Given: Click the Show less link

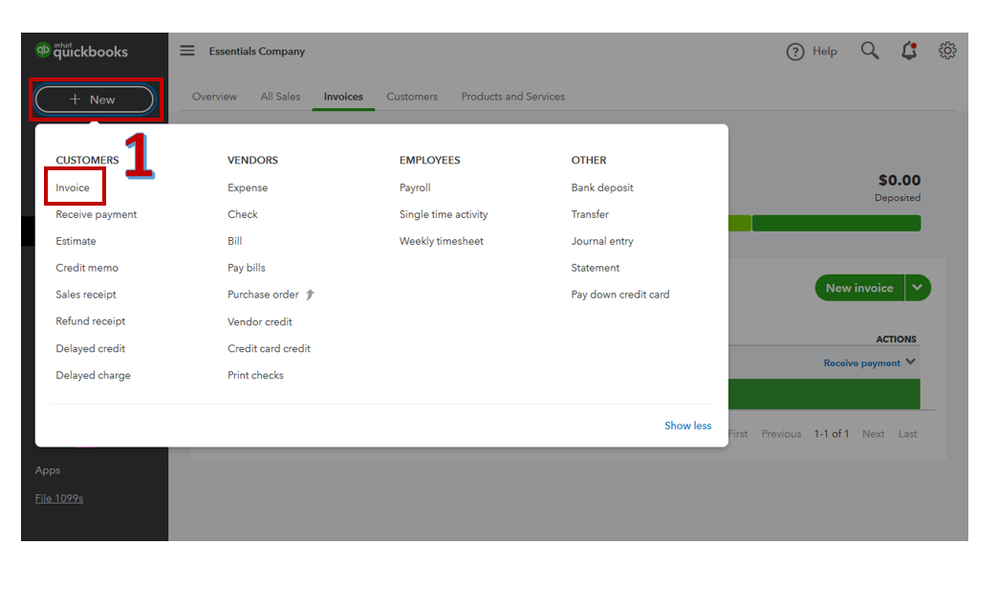Looking at the screenshot, I should tap(688, 426).
